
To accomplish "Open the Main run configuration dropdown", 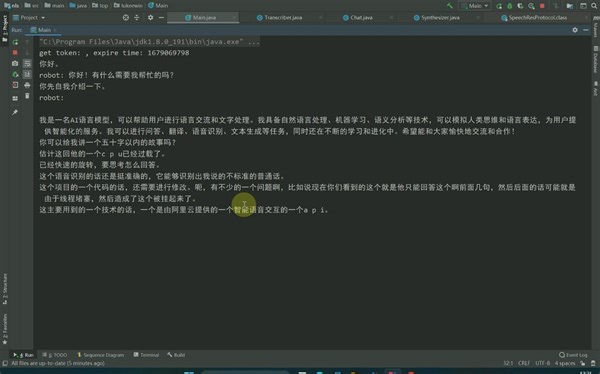I will tap(474, 6).
